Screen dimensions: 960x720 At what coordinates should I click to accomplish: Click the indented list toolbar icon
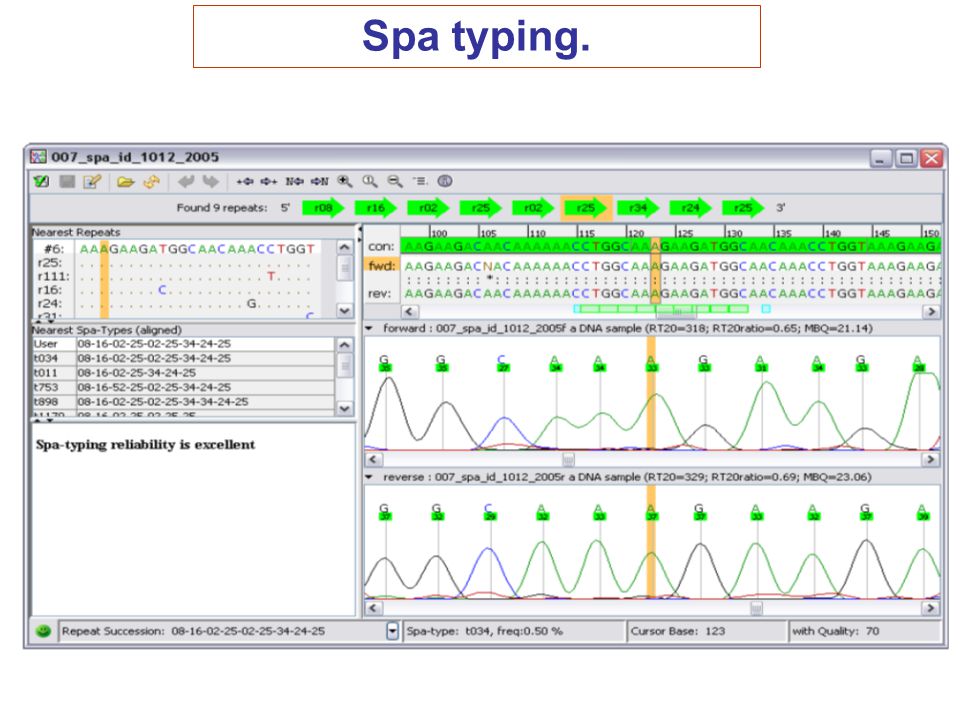(420, 181)
